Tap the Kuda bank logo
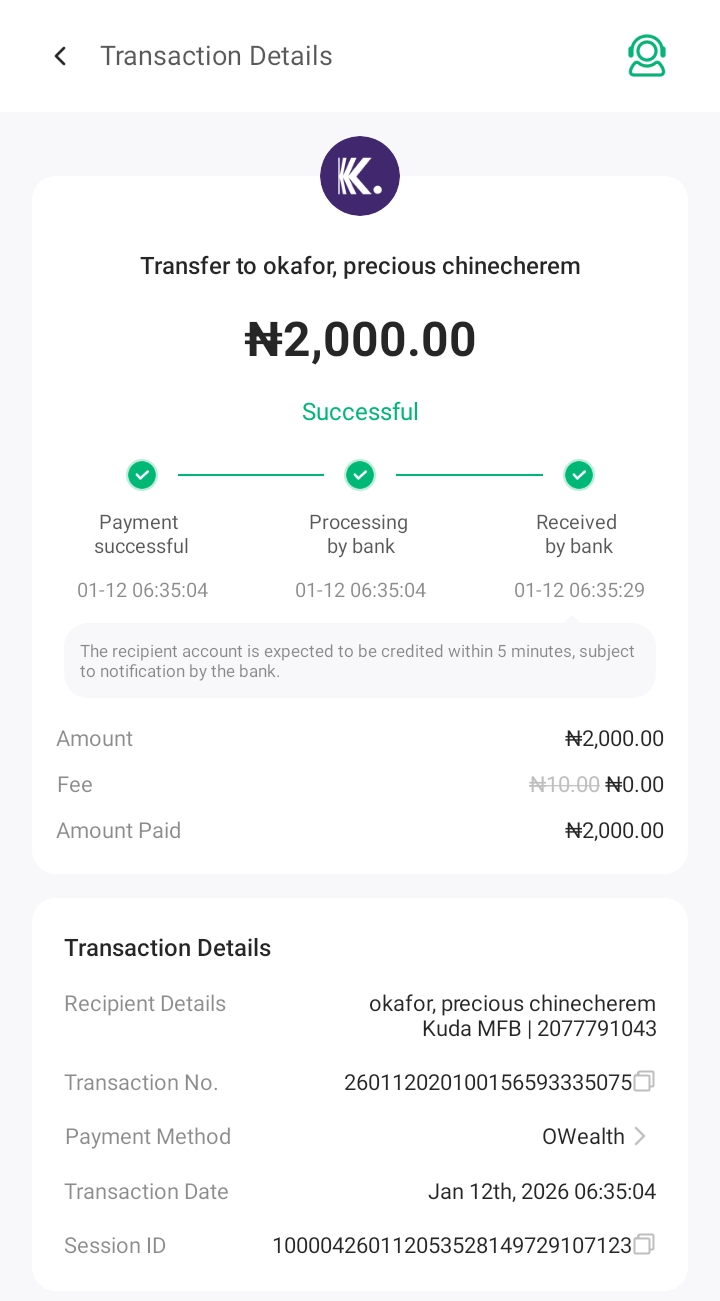 coord(360,176)
